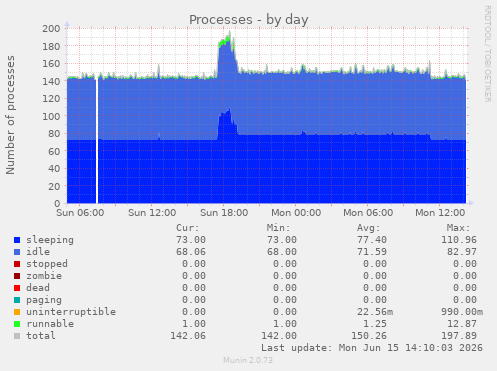Click sleeping average value 77.40
497x371 pixels.
[372, 240]
